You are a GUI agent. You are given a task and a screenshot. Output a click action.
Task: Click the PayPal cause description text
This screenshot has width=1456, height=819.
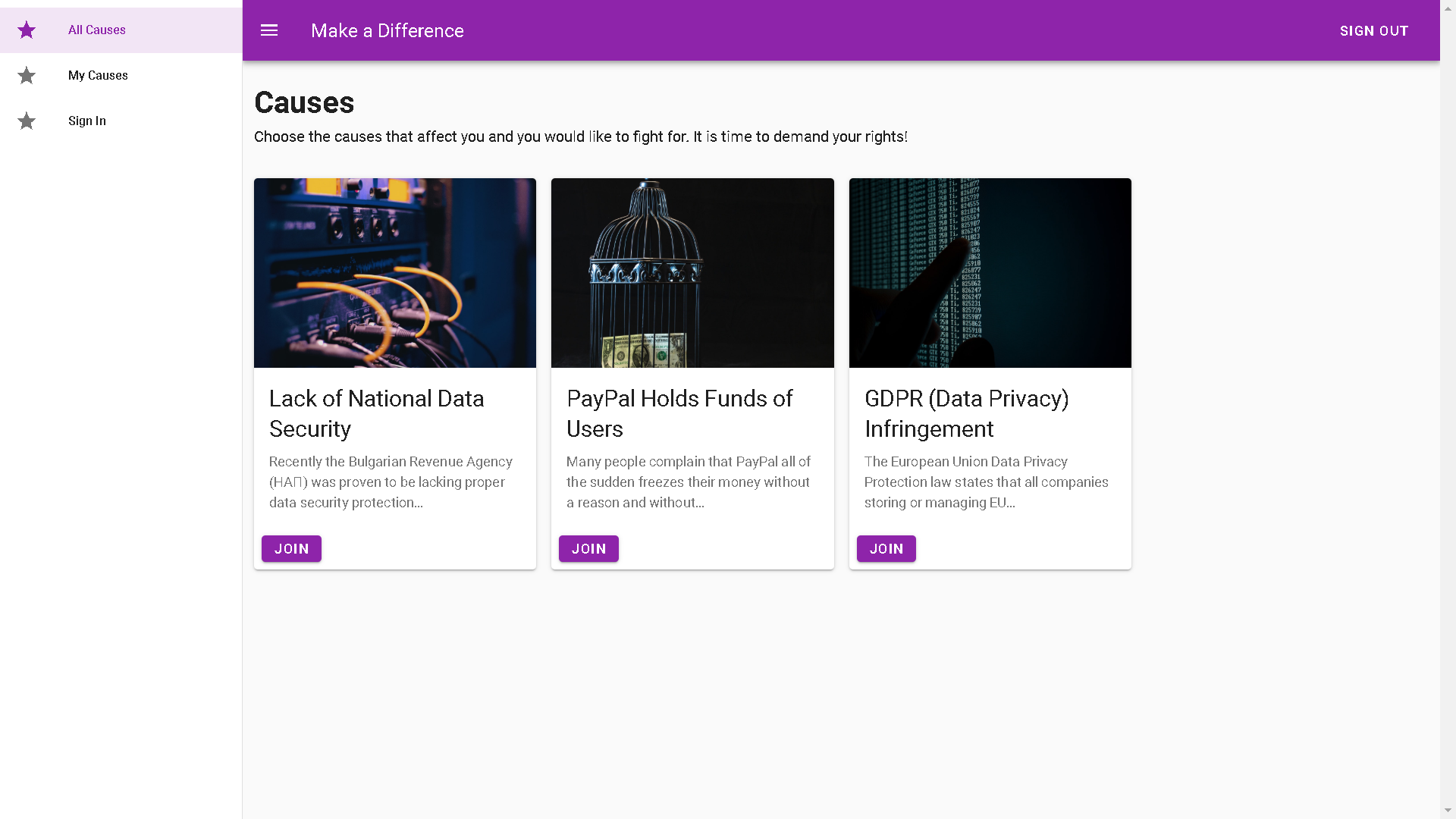689,482
